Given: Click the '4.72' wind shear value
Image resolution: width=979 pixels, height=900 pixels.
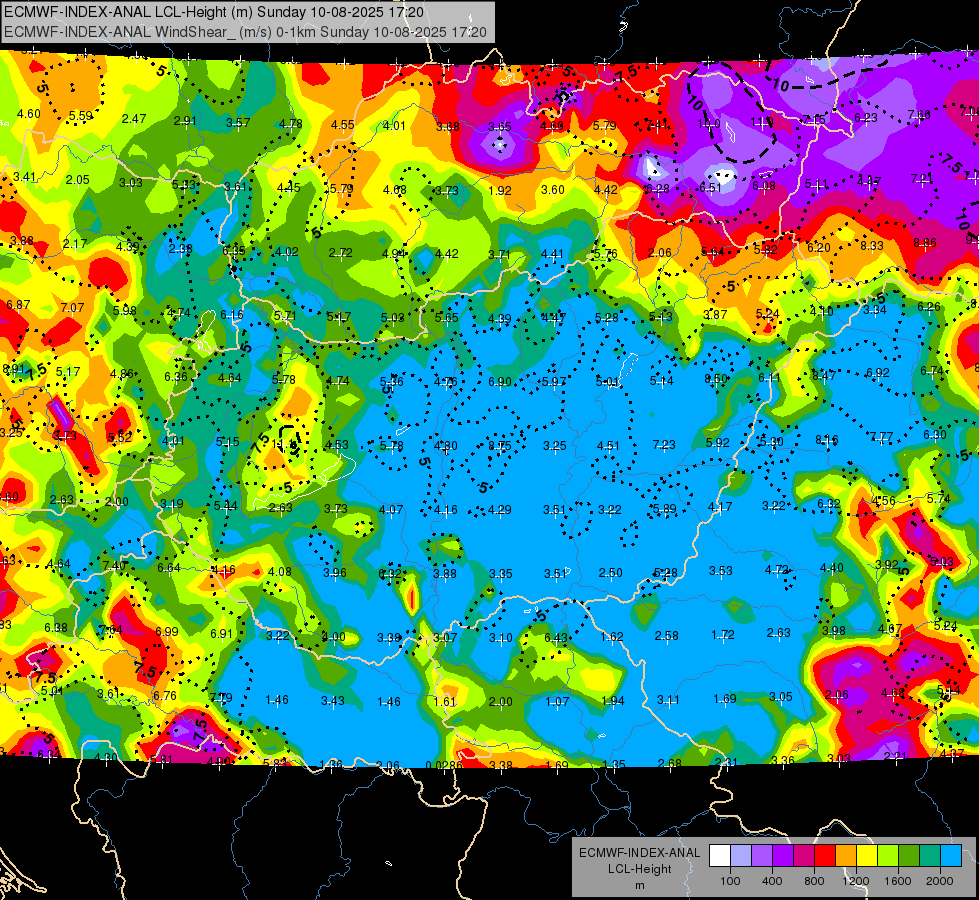Looking at the screenshot, I should pyautogui.click(x=776, y=570).
